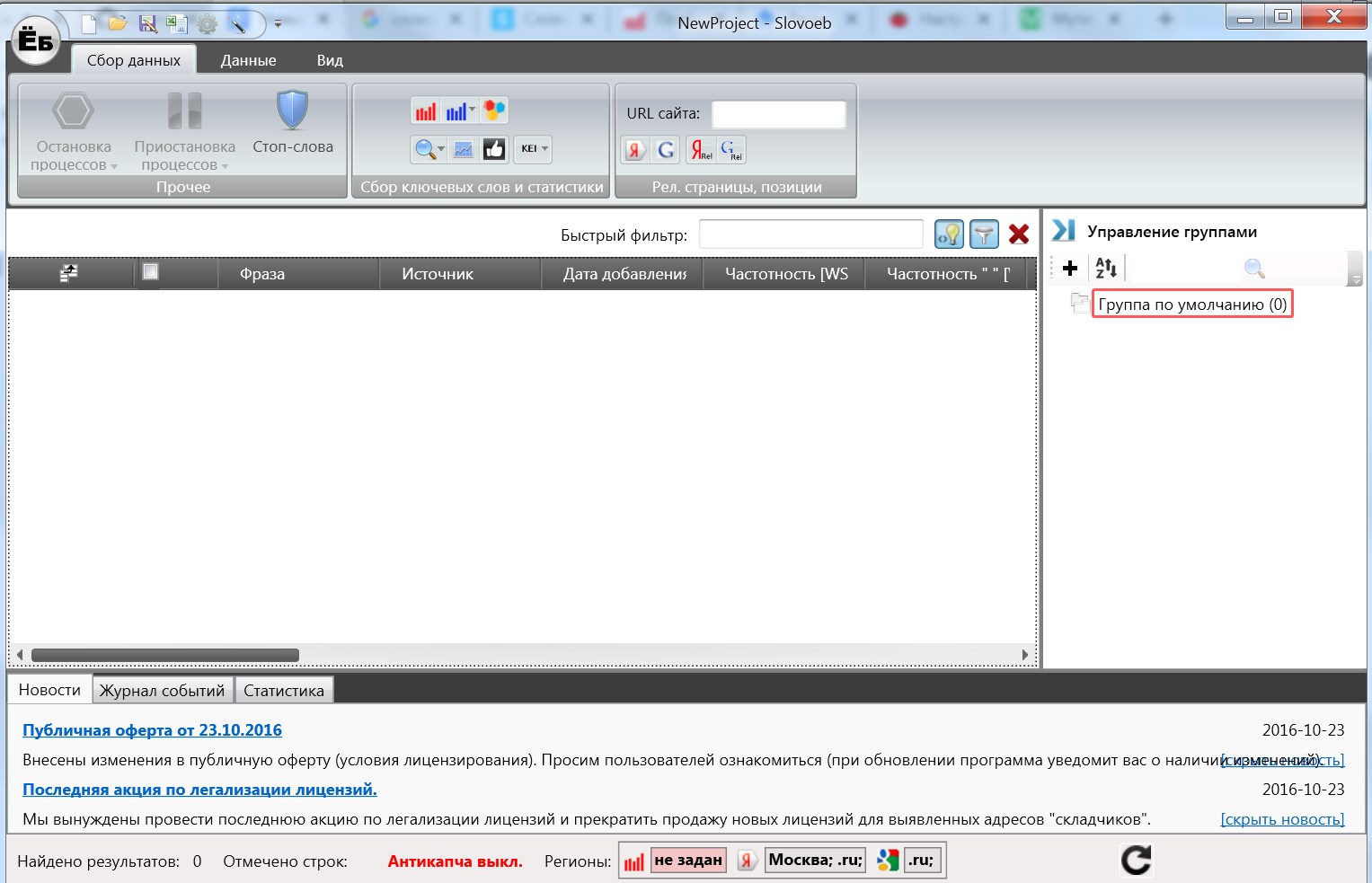Open the Статистика tab
The width and height of the screenshot is (1372, 883).
click(x=284, y=691)
